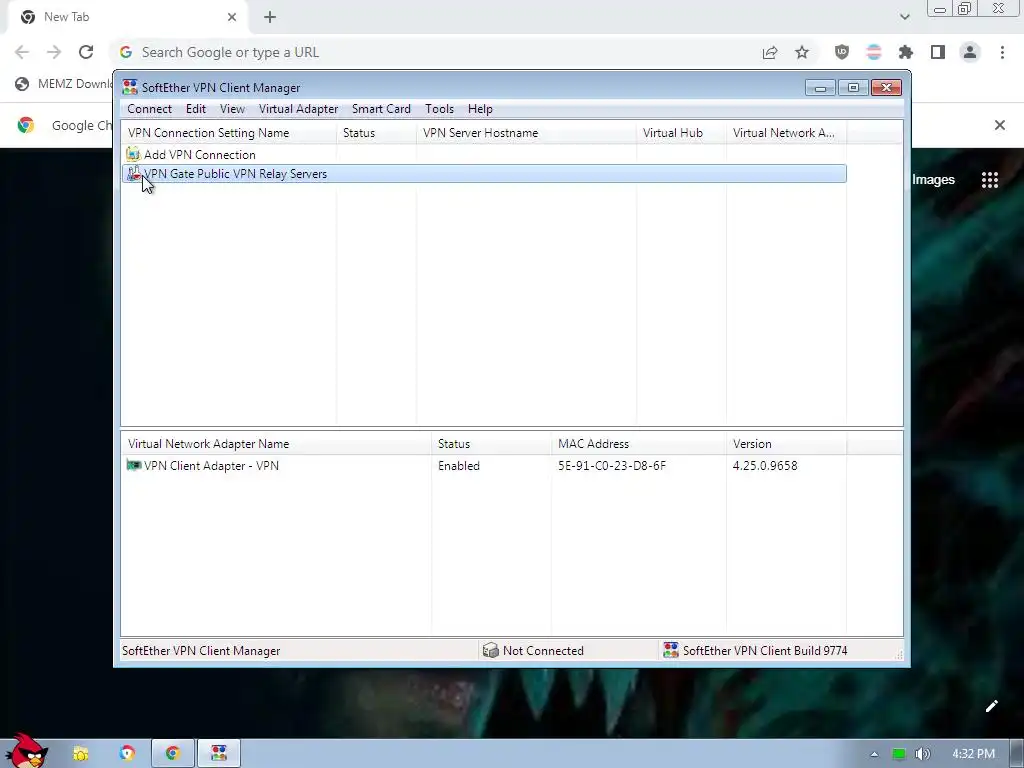
Task: Click SoftEther VPN Client Build 9774 text
Action: [x=765, y=650]
